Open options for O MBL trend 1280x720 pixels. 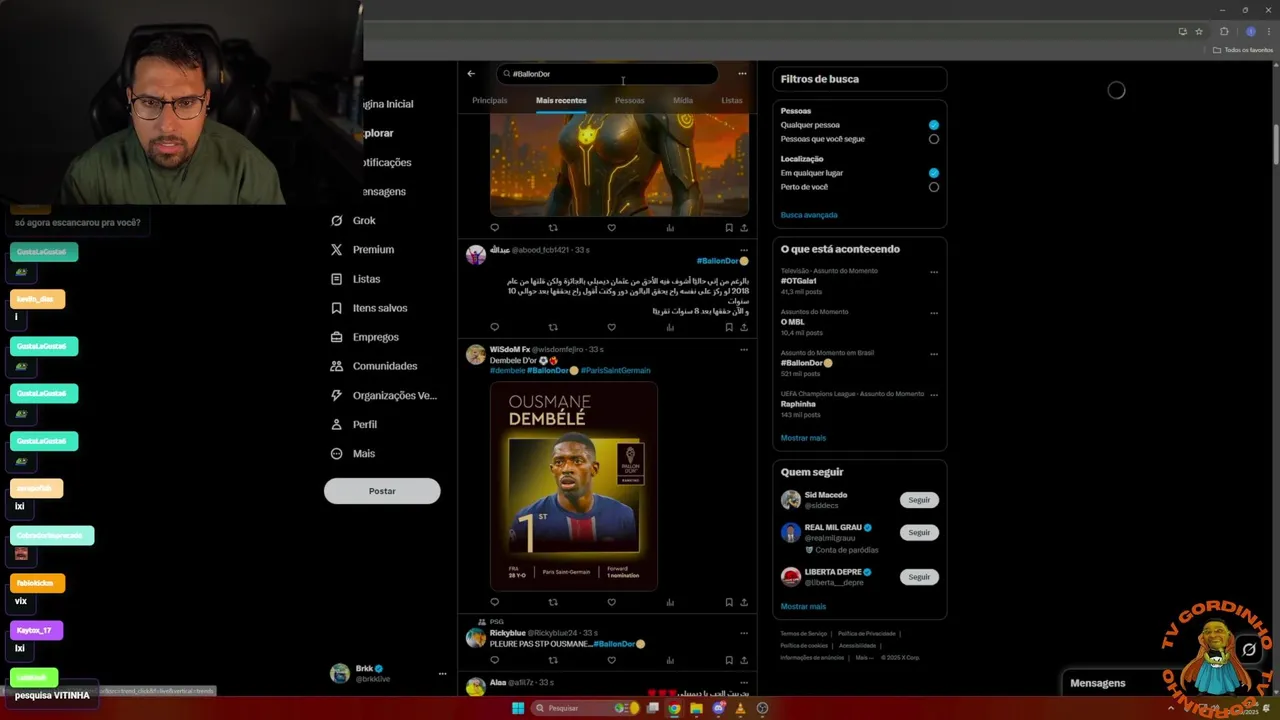pyautogui.click(x=934, y=313)
